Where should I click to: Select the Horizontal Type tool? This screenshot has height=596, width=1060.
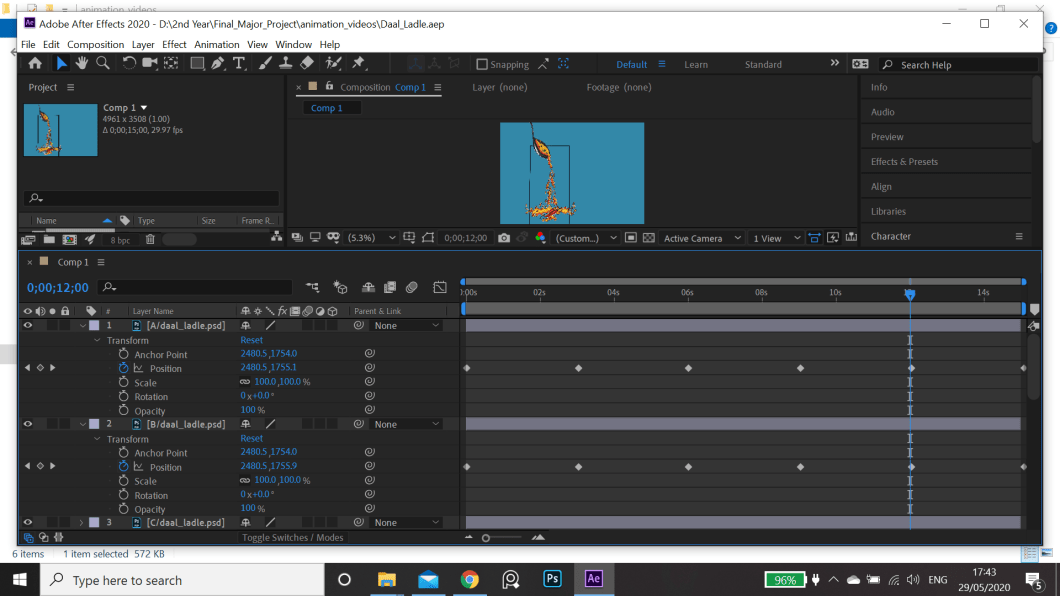pyautogui.click(x=239, y=64)
